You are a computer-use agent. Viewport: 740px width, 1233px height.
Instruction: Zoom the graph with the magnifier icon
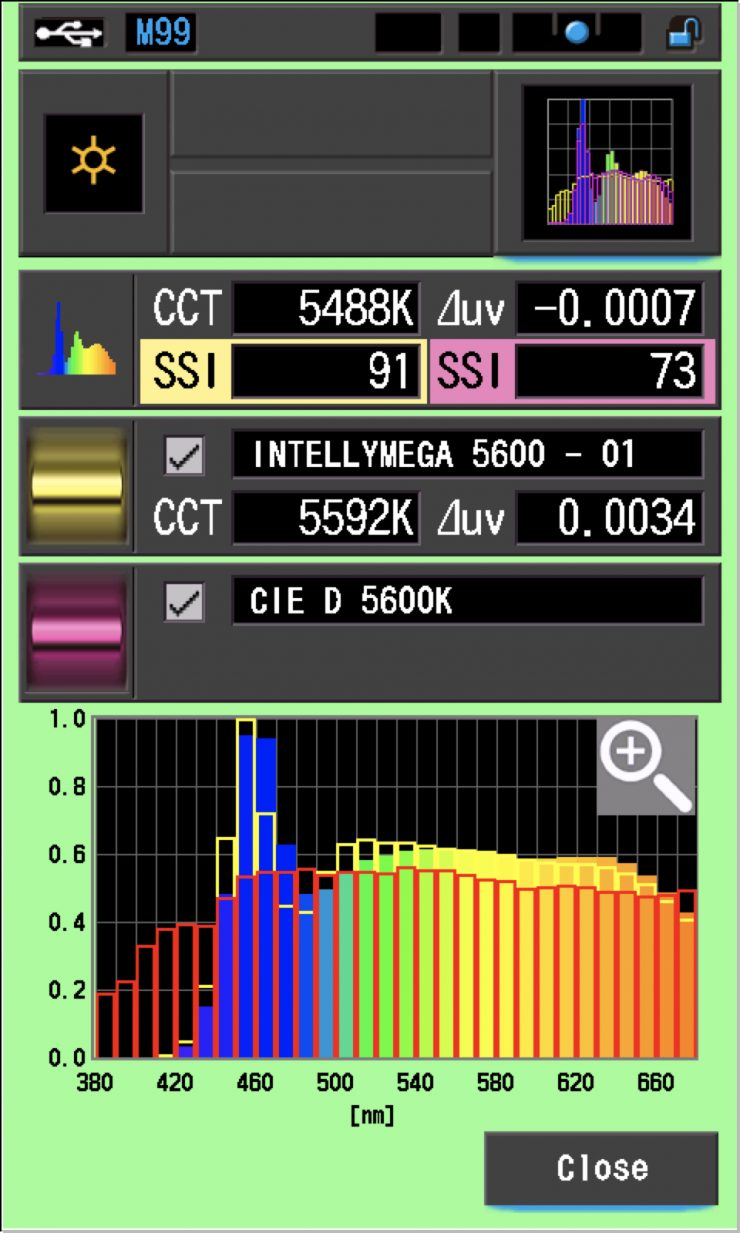[645, 765]
